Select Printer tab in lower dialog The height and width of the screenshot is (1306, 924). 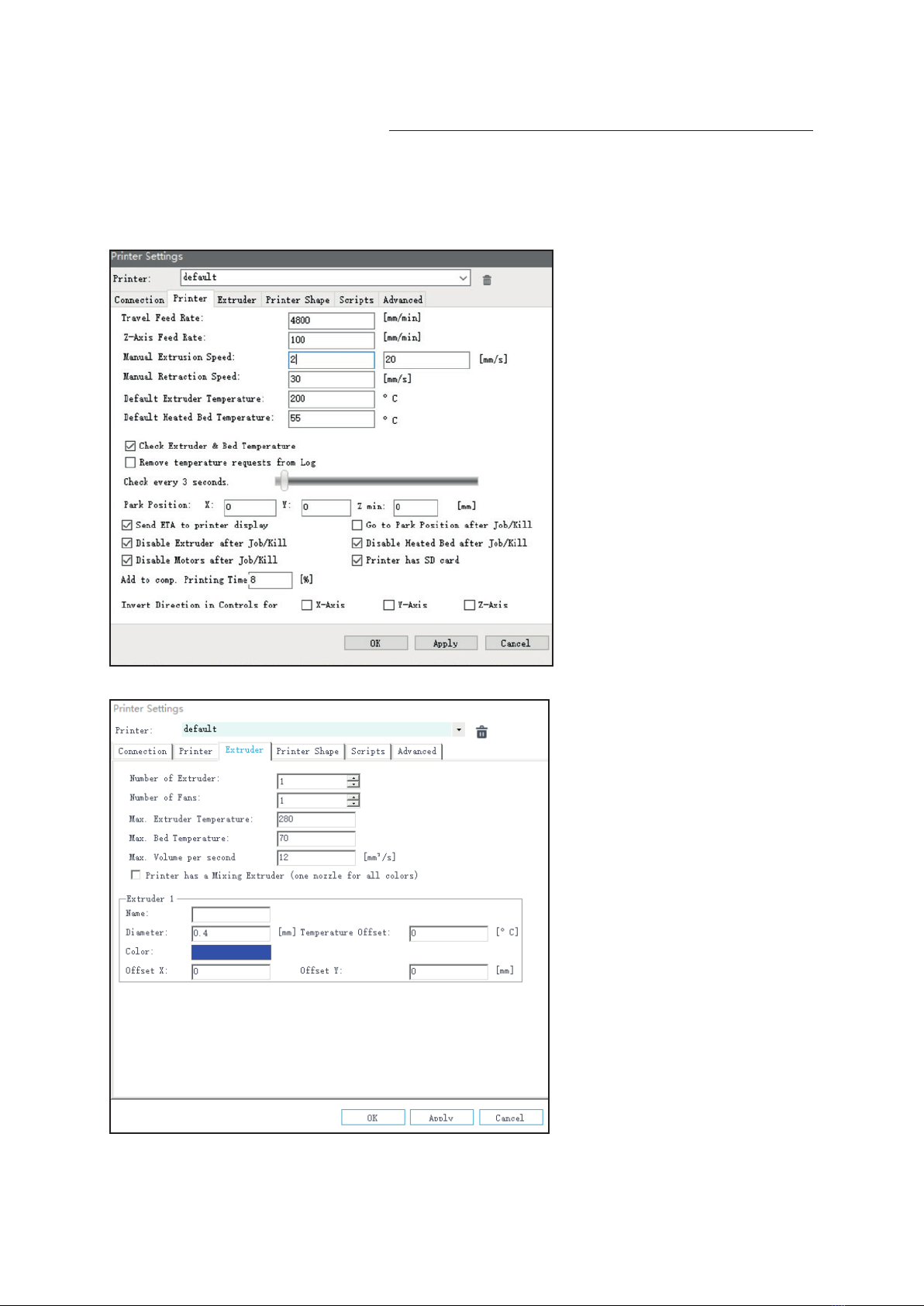(195, 752)
